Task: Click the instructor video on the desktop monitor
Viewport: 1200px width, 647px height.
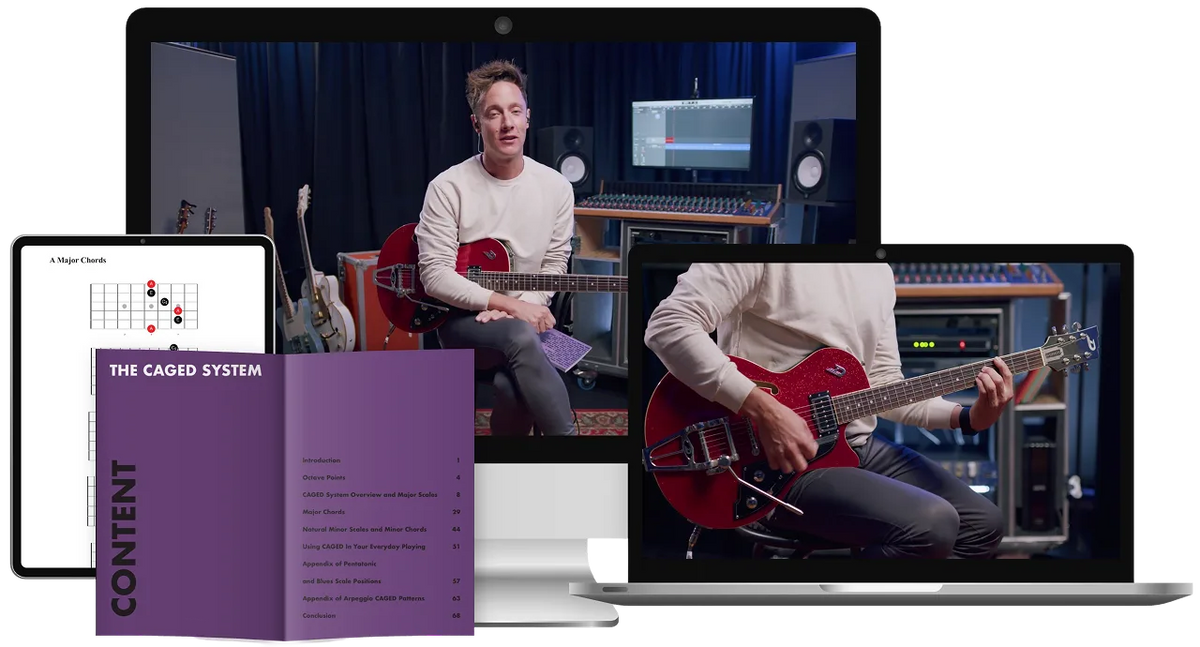Action: click(x=503, y=238)
